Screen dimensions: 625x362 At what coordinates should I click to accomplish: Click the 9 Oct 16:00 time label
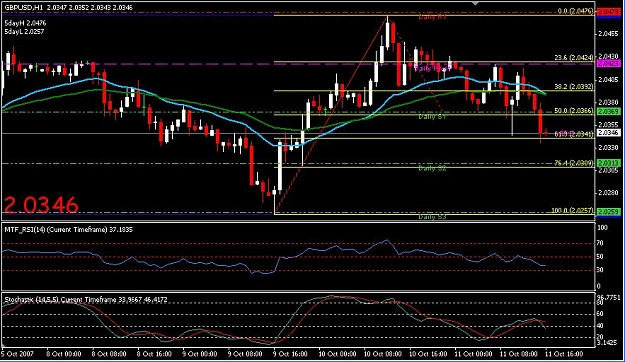(x=290, y=354)
